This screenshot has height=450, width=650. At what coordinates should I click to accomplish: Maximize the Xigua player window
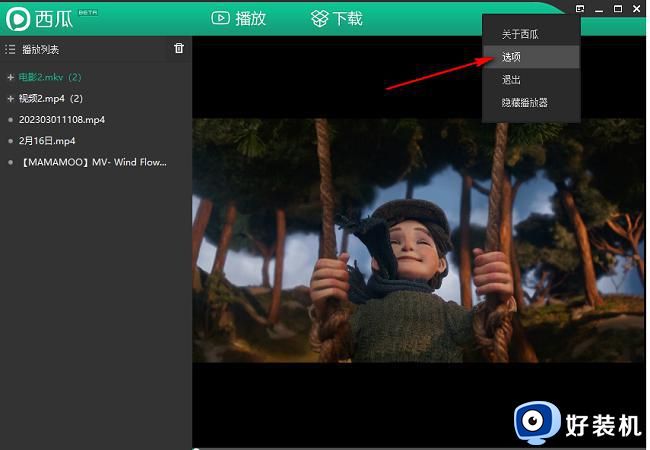[x=618, y=9]
